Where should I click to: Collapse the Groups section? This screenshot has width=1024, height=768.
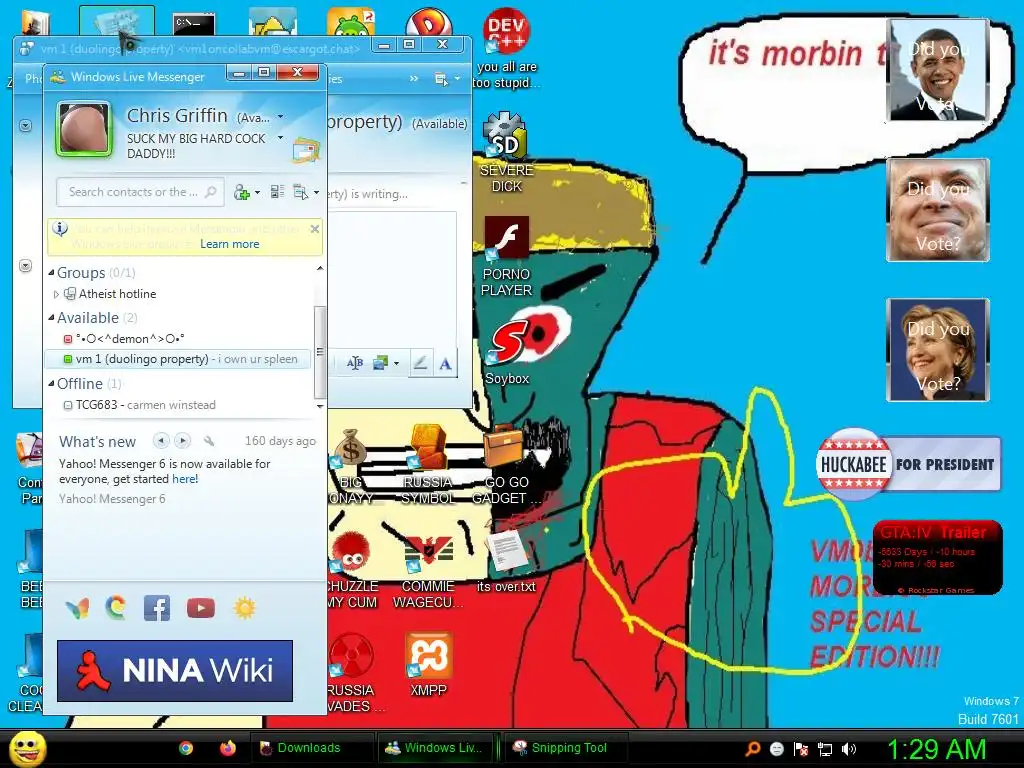tap(52, 272)
